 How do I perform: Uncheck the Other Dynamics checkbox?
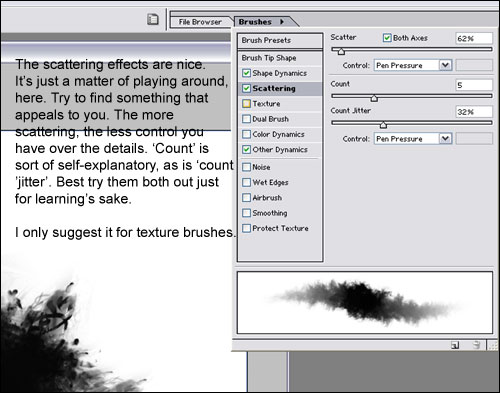[246, 150]
